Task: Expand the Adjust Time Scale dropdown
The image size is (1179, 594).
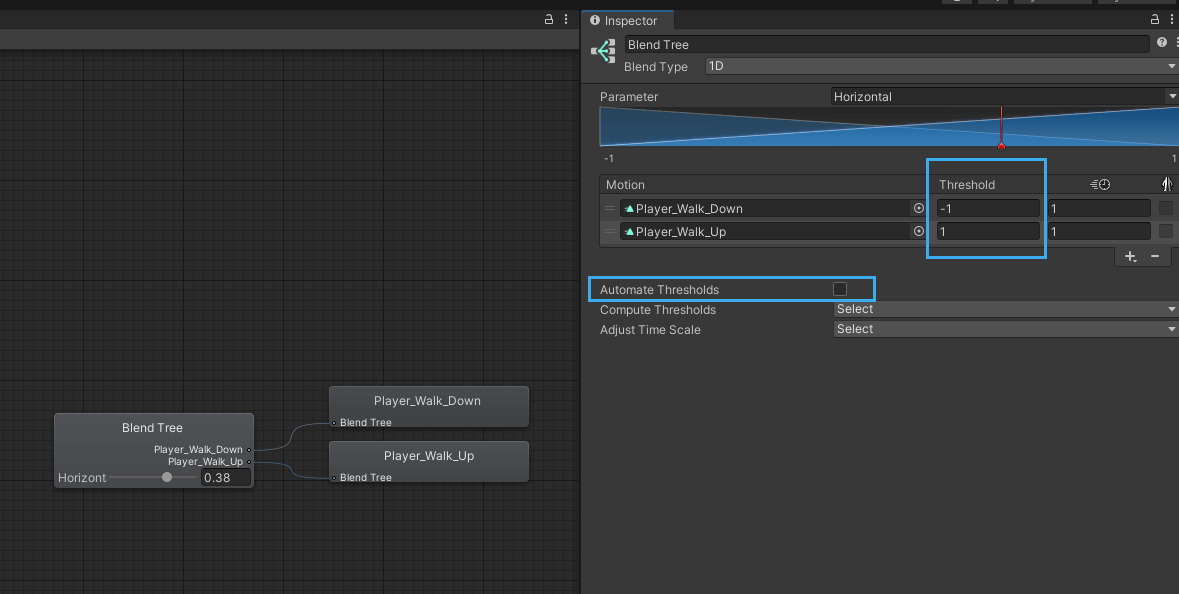Action: coord(1004,330)
